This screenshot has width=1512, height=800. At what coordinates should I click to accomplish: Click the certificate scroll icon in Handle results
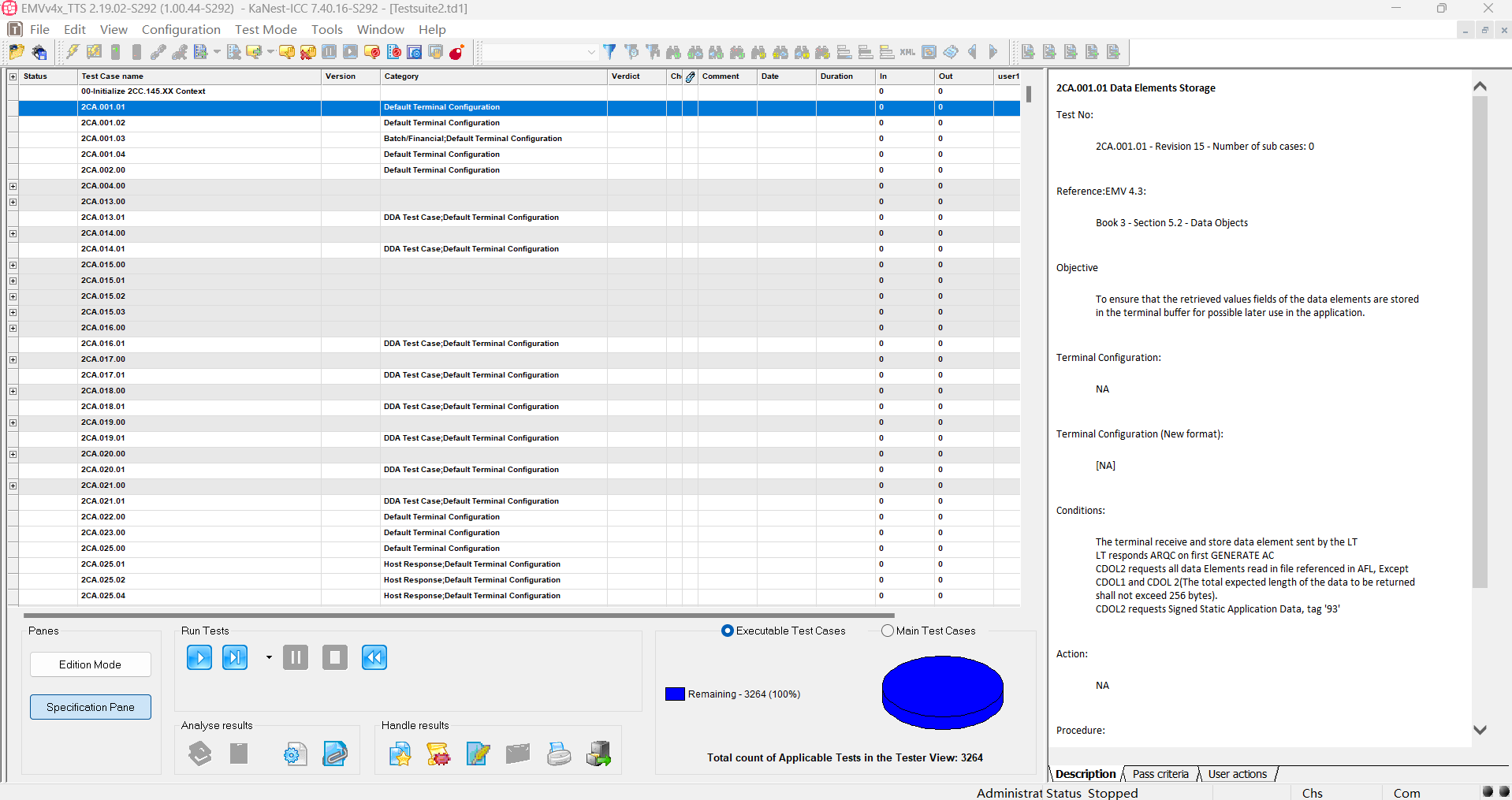point(438,754)
